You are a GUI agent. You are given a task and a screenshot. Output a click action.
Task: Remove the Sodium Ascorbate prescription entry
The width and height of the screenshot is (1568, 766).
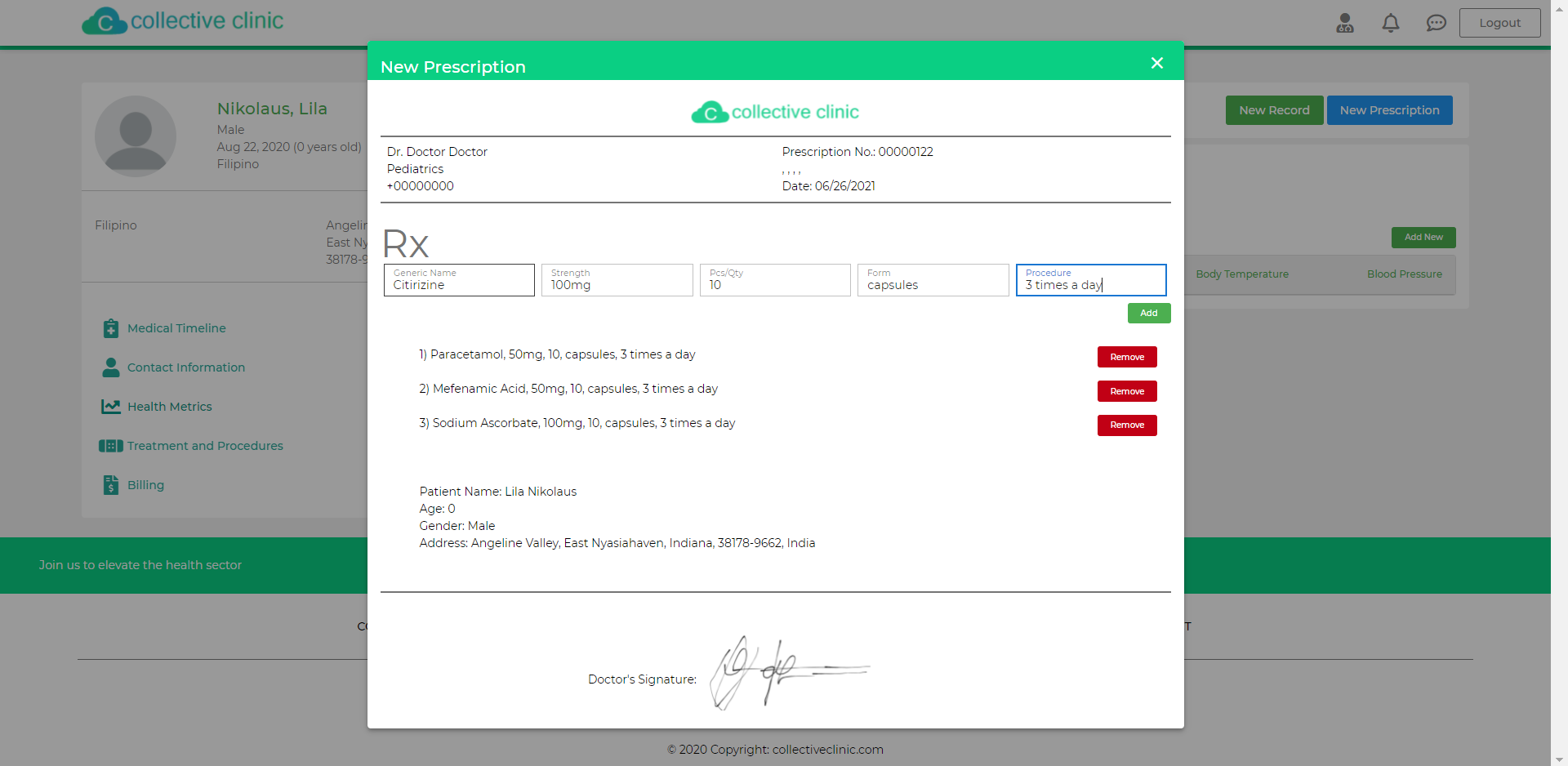1127,425
